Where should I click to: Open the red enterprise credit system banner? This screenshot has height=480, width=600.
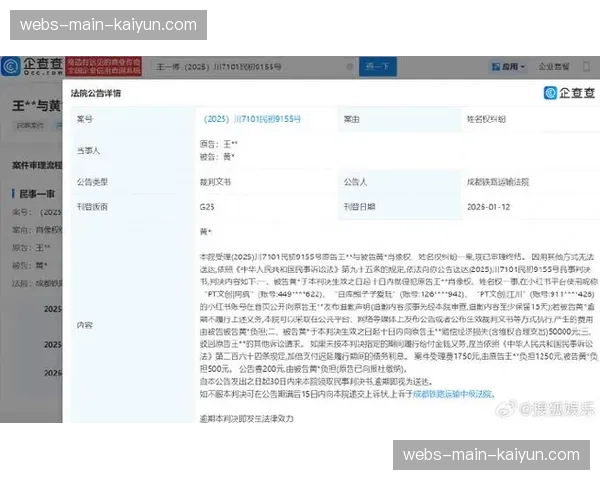[104, 67]
